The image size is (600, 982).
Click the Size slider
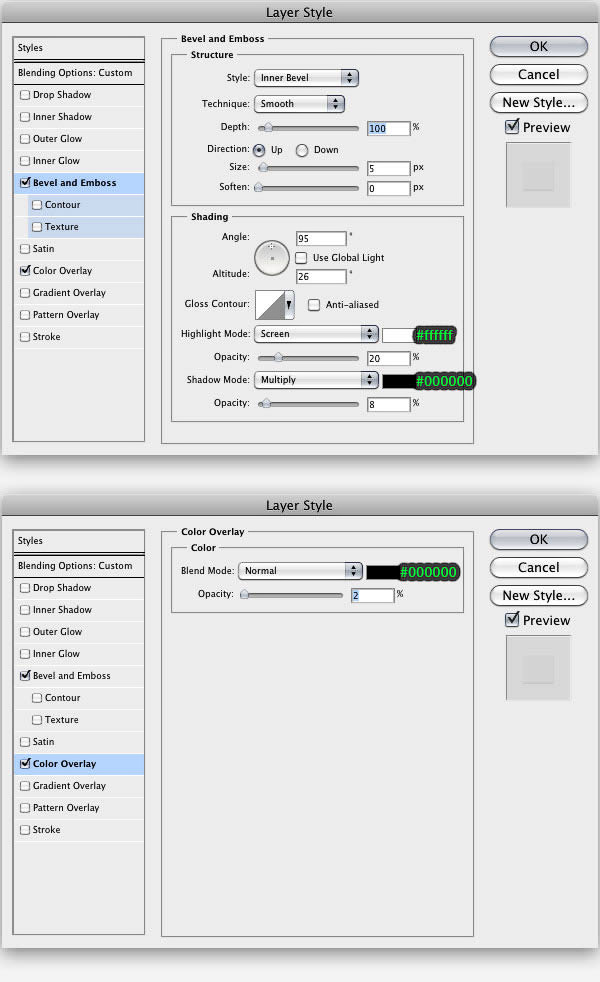(x=308, y=168)
